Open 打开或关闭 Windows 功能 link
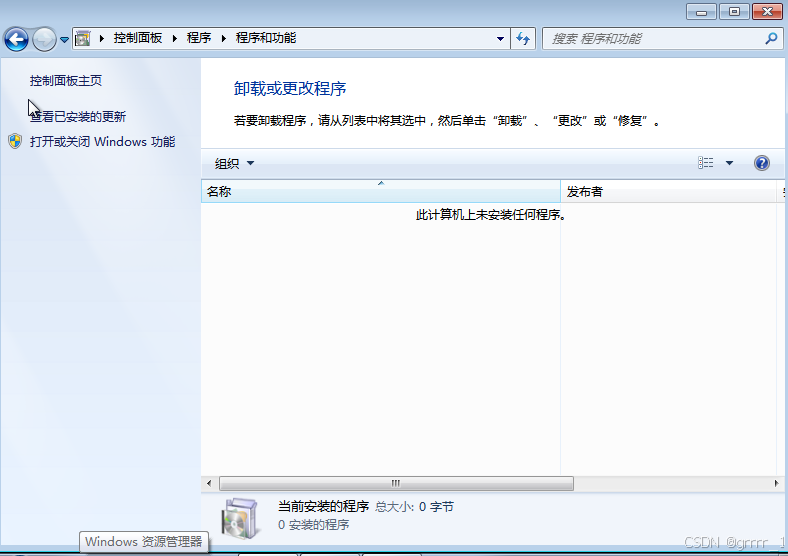 [103, 142]
